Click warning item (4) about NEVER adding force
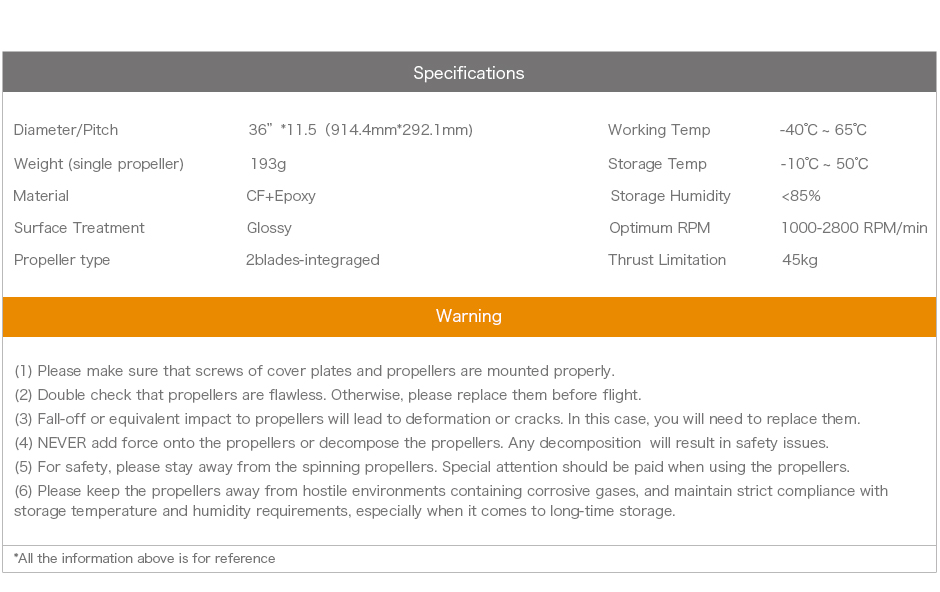This screenshot has height=592, width=940. [x=421, y=443]
